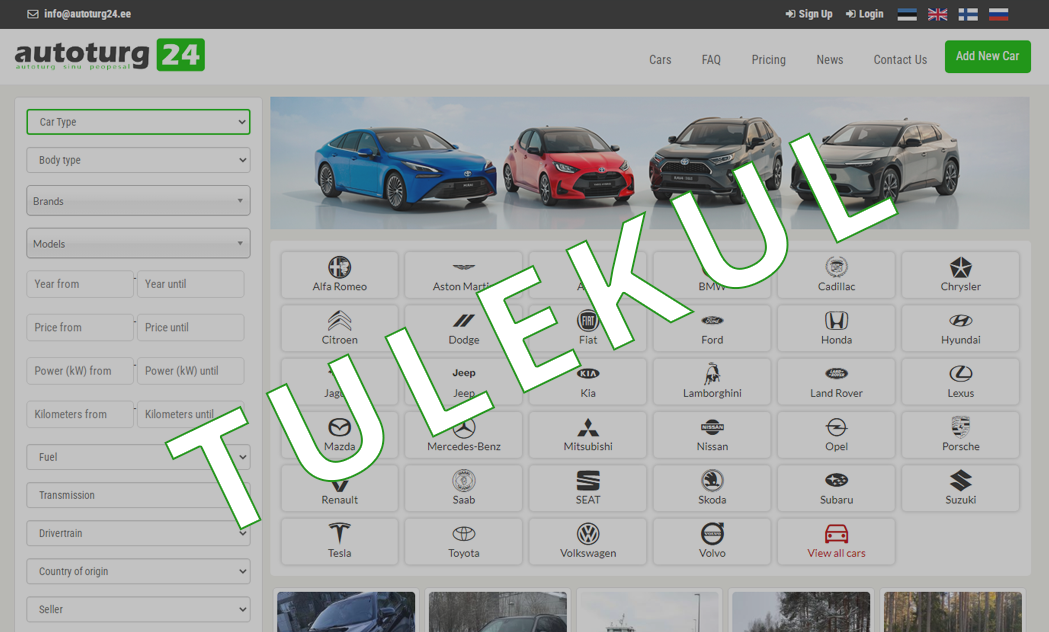Image resolution: width=1049 pixels, height=632 pixels.
Task: Switch language to Estonian flag
Action: coord(907,14)
